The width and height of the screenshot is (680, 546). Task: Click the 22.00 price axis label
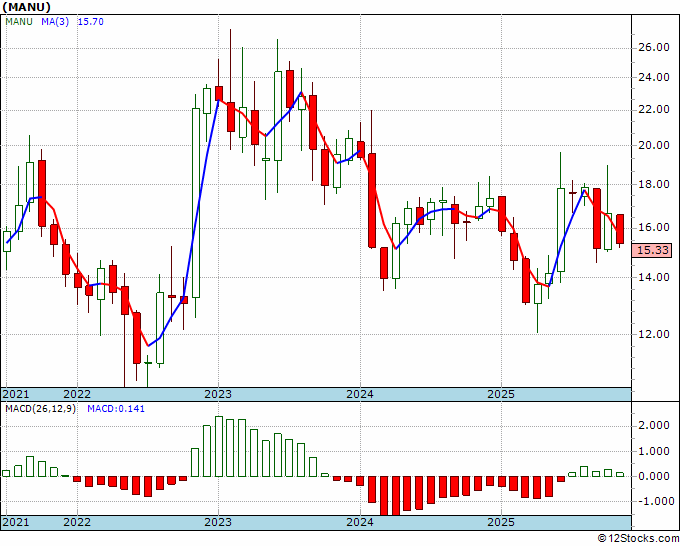tap(654, 110)
